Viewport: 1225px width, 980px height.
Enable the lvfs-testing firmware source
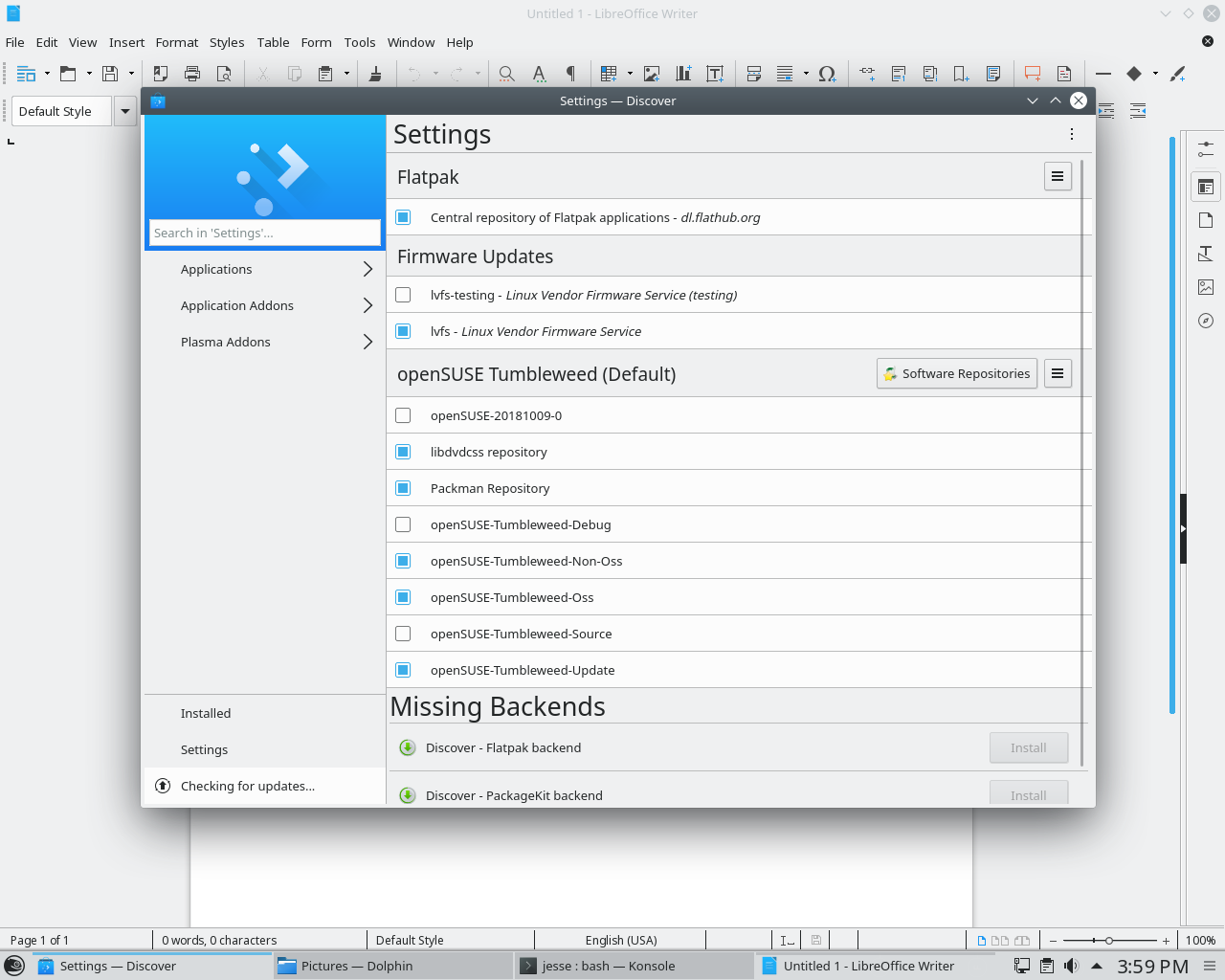click(x=403, y=295)
